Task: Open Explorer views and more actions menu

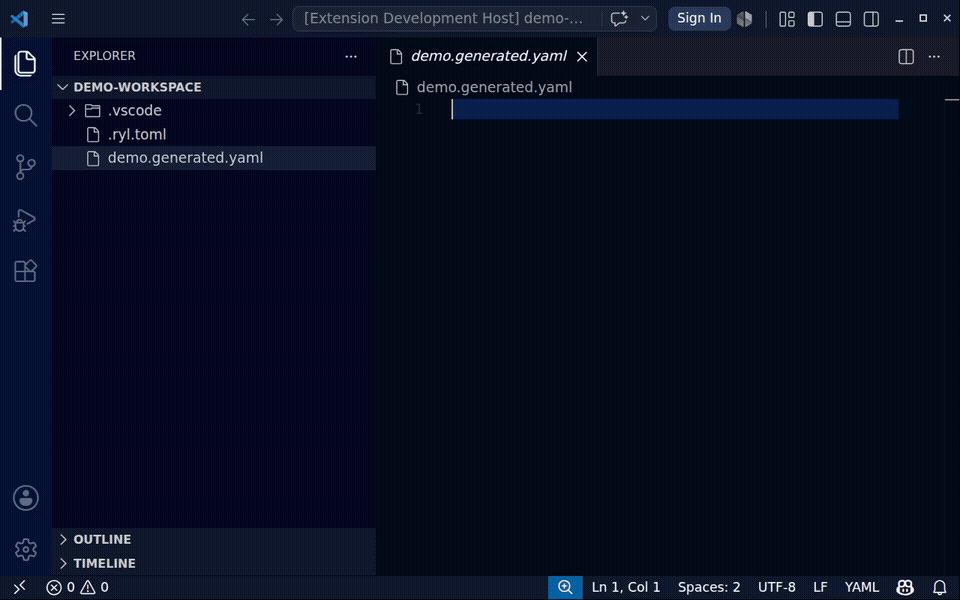Action: pos(351,56)
